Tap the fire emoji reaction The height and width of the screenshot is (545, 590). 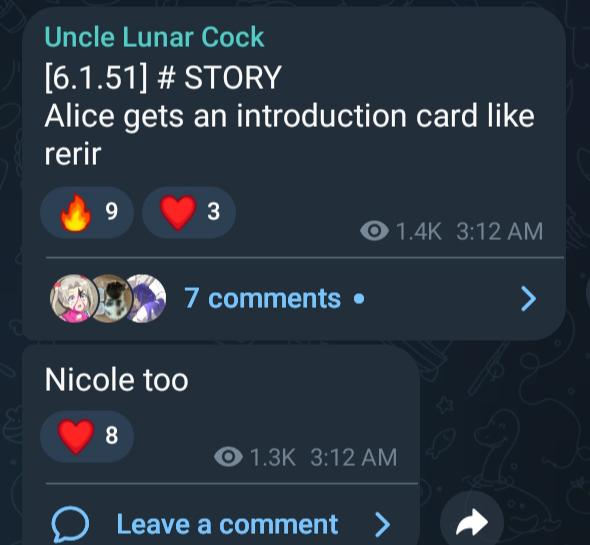click(87, 212)
